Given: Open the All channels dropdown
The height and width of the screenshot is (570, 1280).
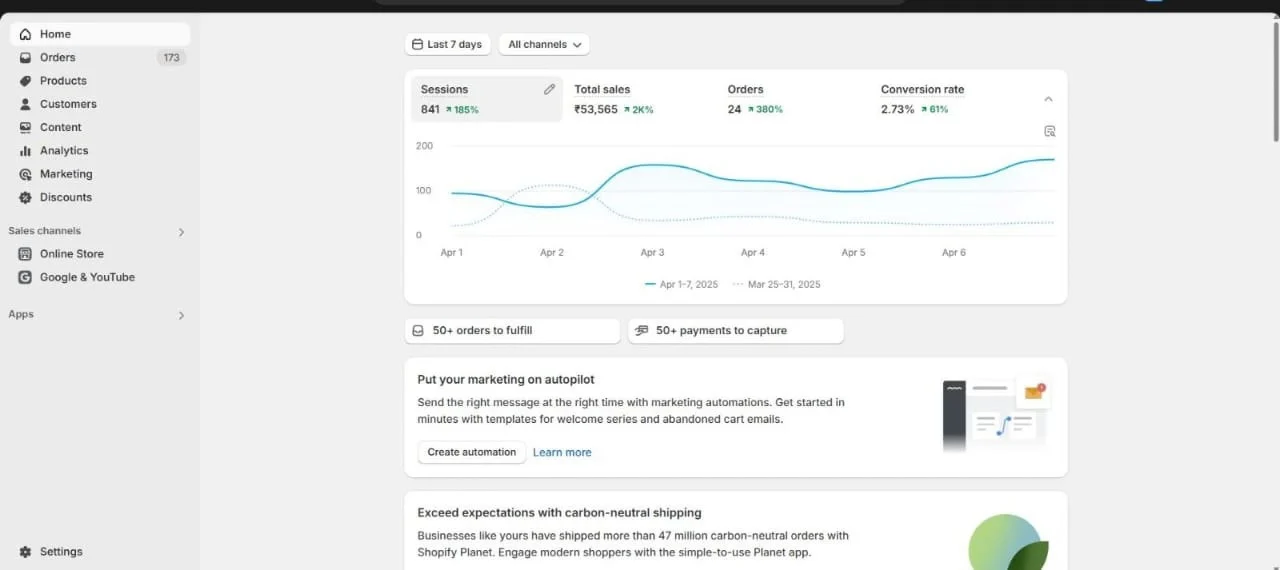Looking at the screenshot, I should point(543,44).
